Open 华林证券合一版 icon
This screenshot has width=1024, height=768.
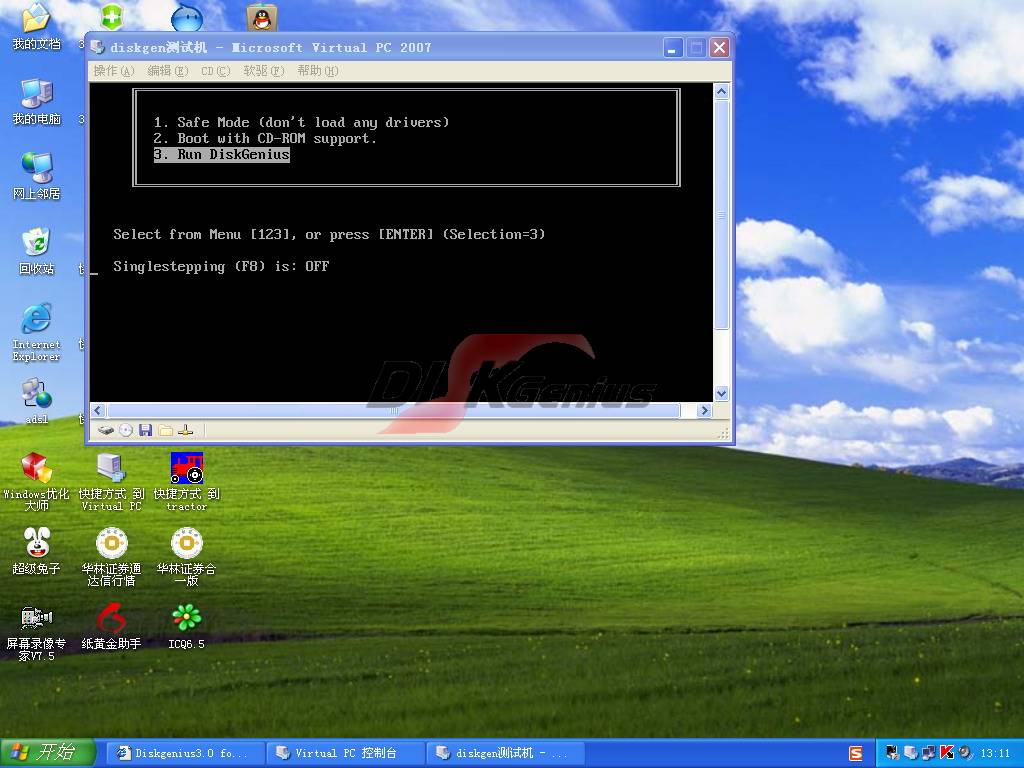[187, 557]
